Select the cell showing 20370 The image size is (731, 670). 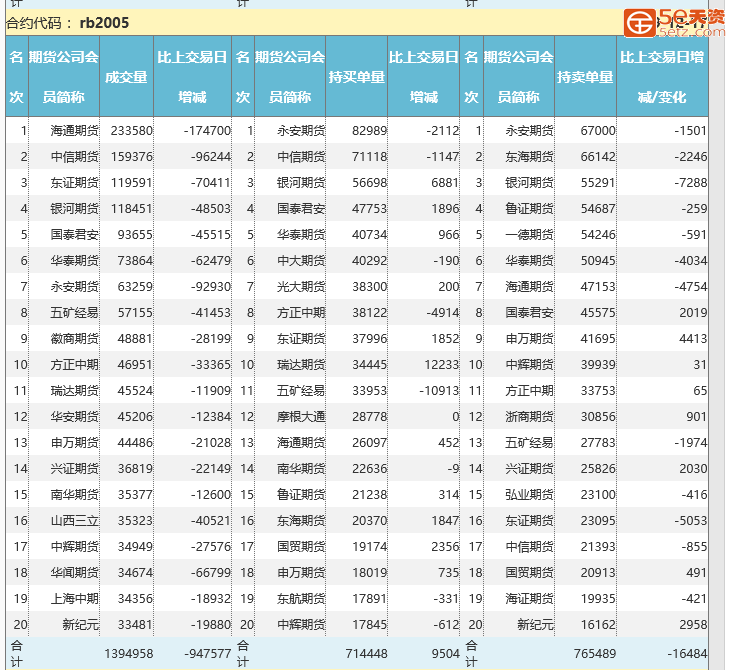click(x=370, y=520)
